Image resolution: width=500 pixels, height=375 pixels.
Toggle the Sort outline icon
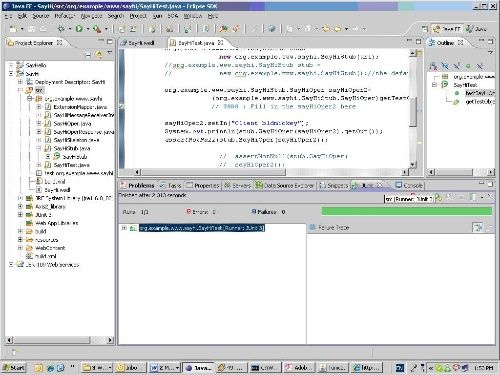click(x=433, y=66)
